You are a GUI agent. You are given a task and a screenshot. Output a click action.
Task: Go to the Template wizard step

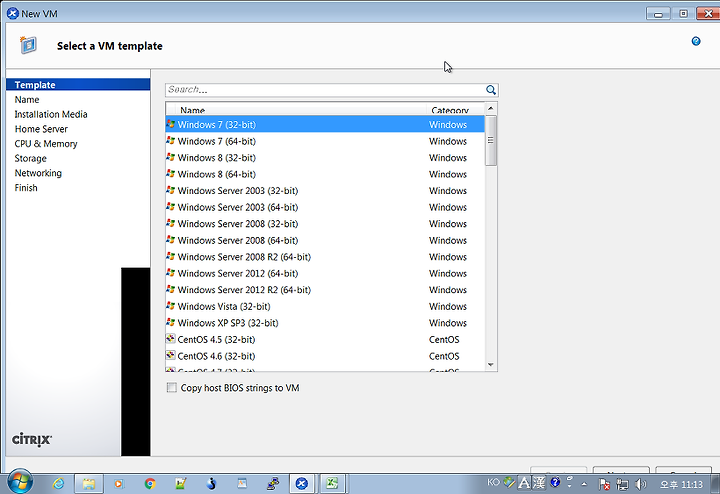[78, 85]
